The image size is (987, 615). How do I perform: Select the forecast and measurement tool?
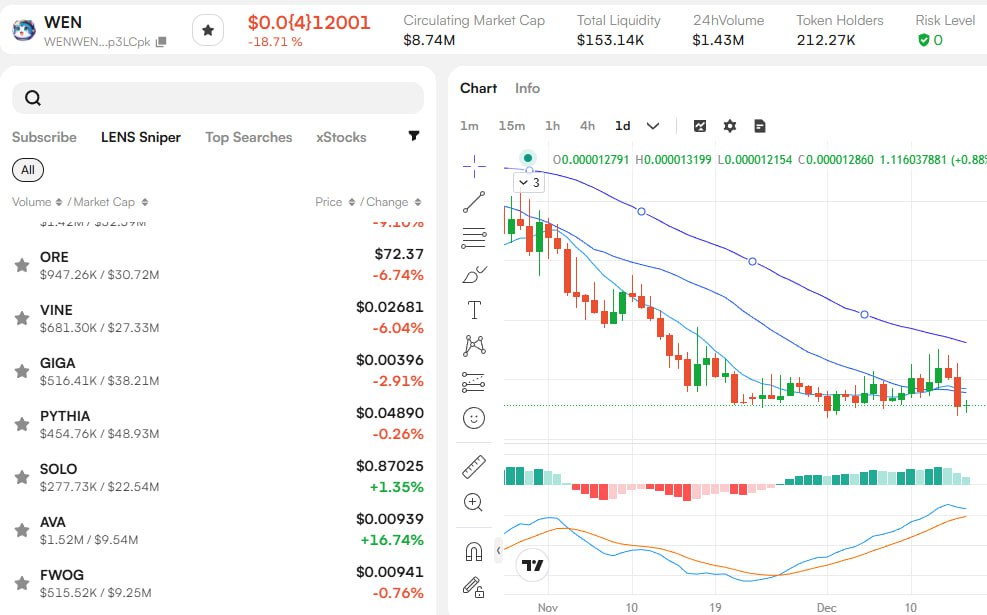(474, 381)
